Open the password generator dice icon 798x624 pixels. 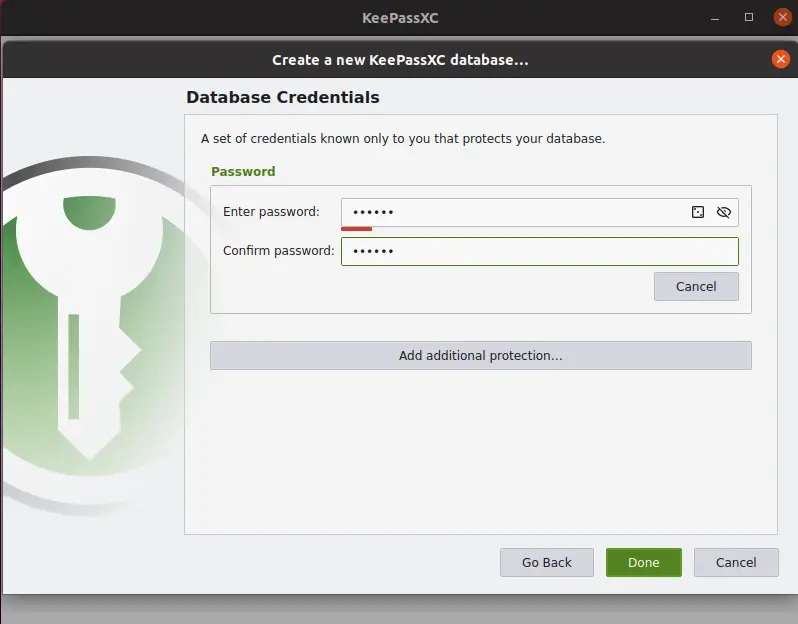tap(698, 212)
